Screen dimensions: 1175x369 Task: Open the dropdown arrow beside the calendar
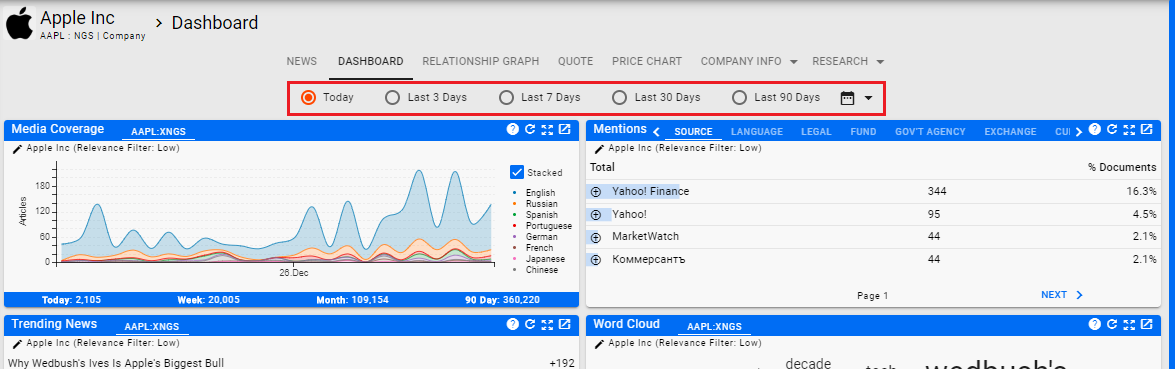(869, 98)
